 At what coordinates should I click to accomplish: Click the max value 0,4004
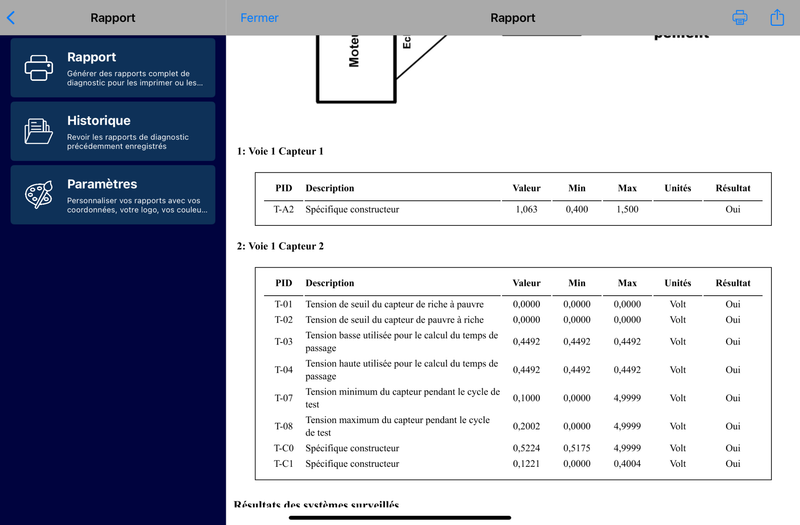coord(627,464)
